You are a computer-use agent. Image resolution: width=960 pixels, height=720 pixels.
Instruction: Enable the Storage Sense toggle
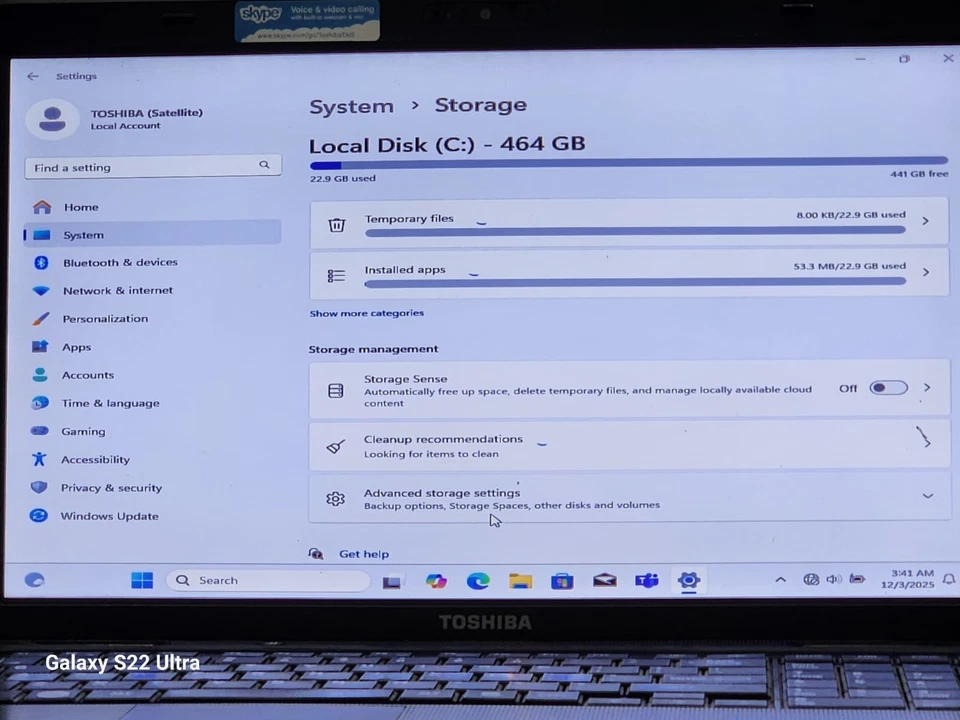888,388
